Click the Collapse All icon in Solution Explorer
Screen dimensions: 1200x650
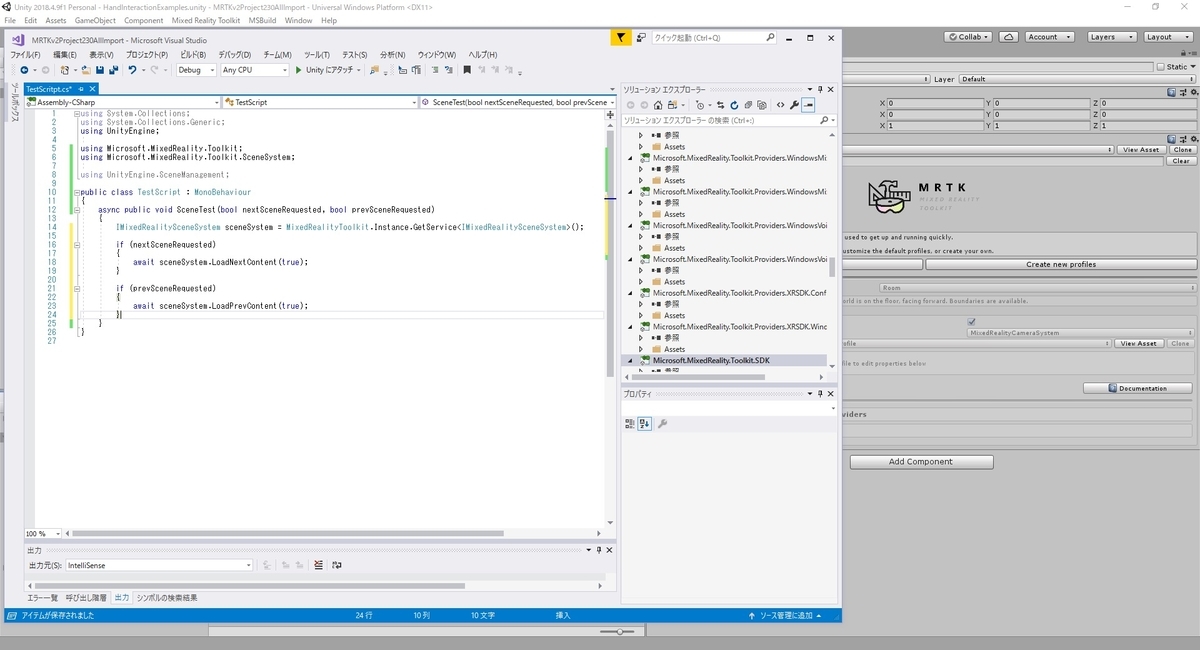click(748, 105)
